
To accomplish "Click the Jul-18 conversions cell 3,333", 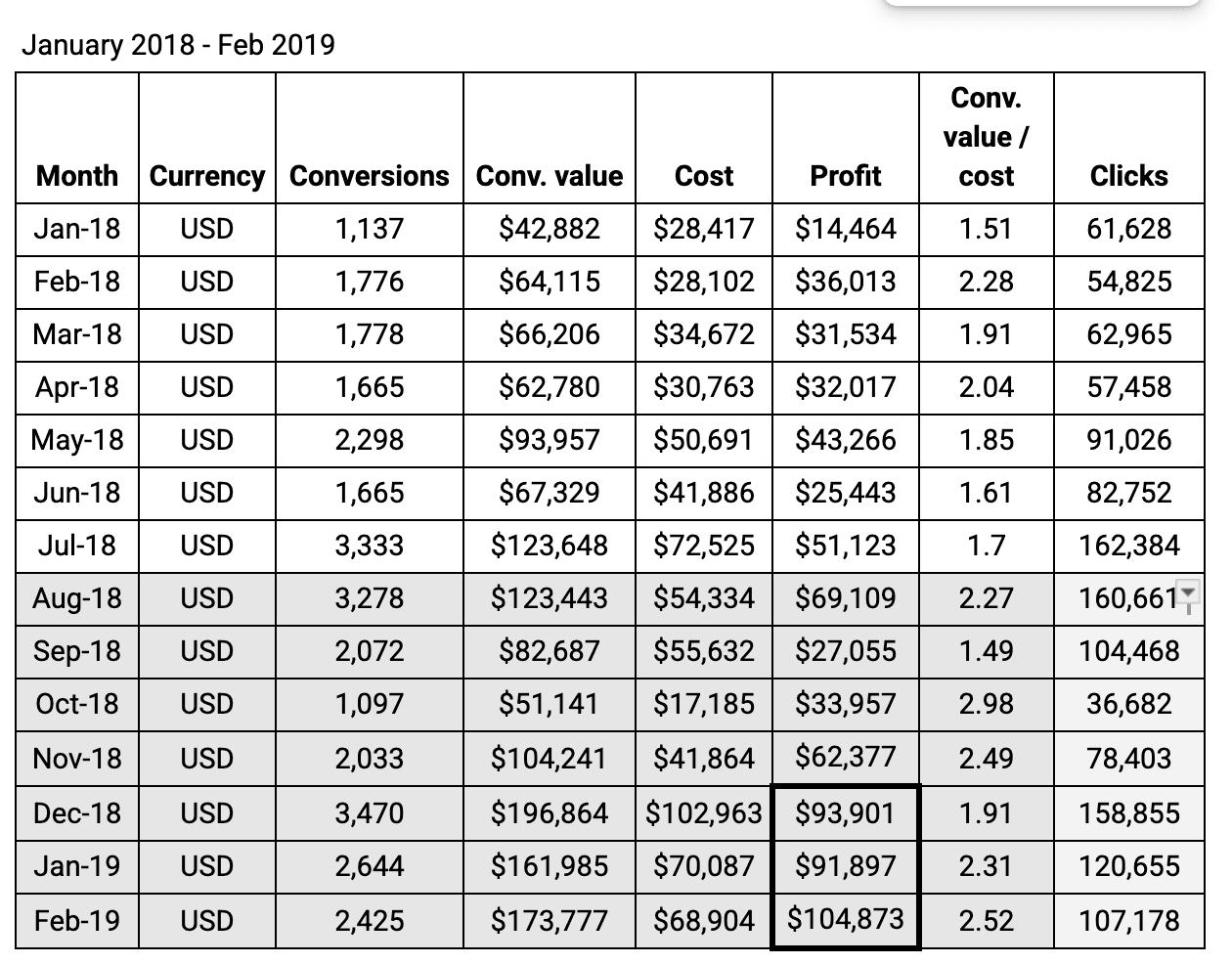I will click(x=370, y=546).
